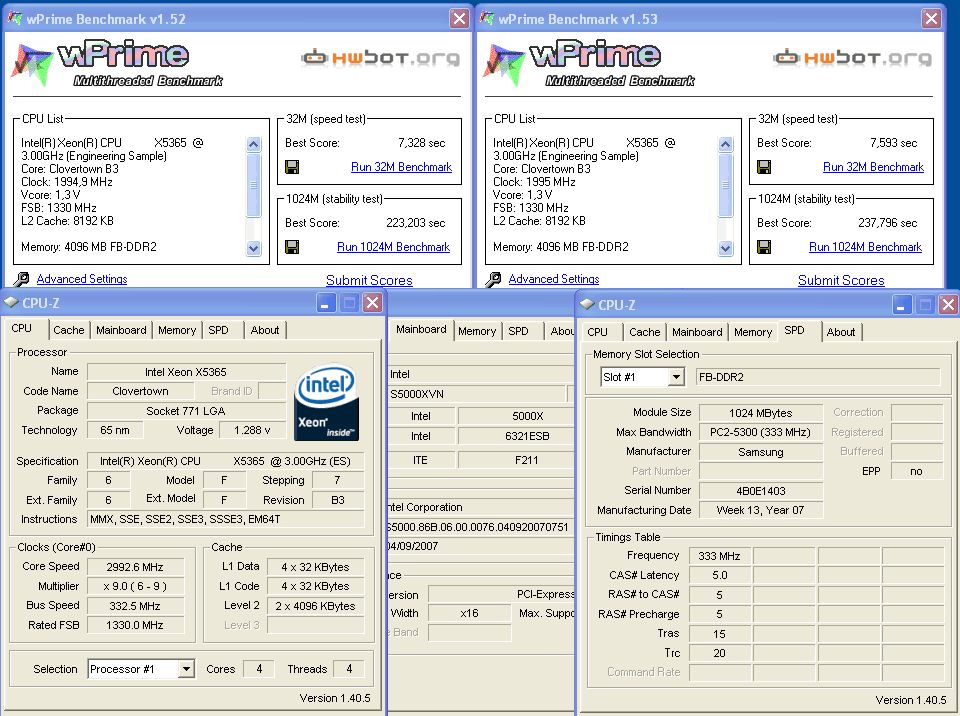Viewport: 960px width, 716px height.
Task: Click the wrench icon next to Advanced Settings in wPrime v1.52
Action: (x=21, y=279)
